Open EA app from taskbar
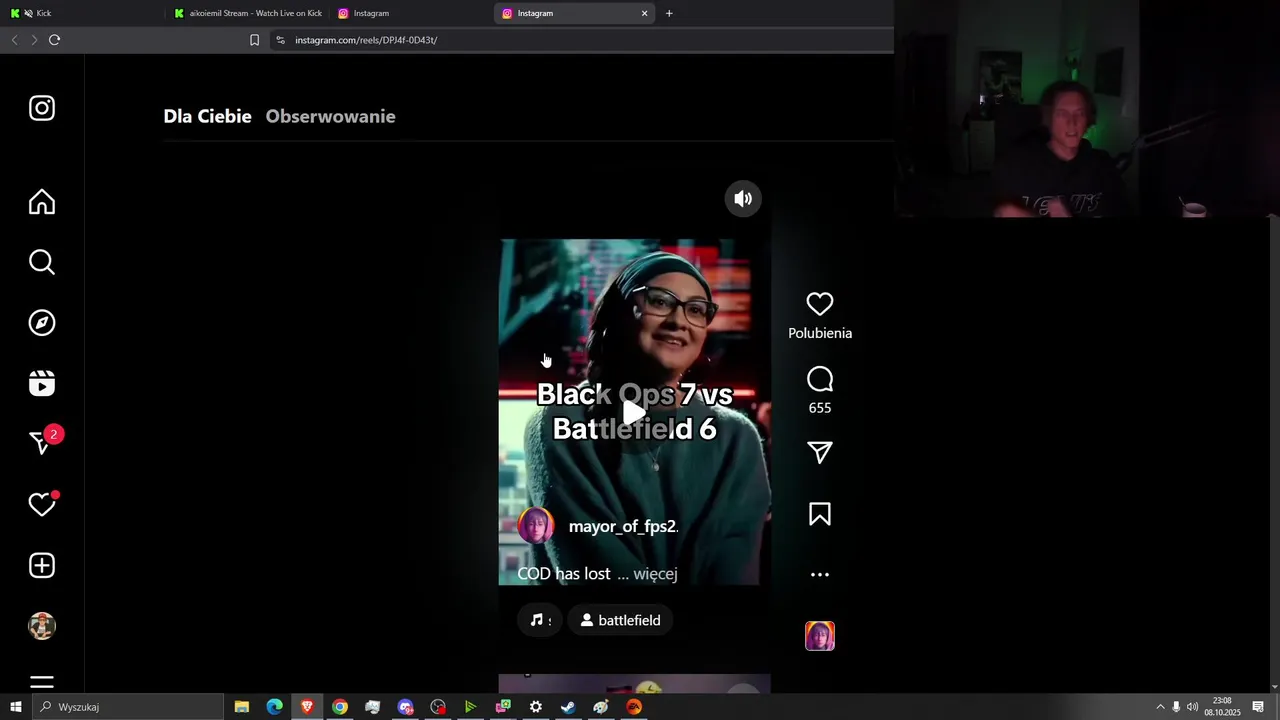The width and height of the screenshot is (1280, 720). 634,707
